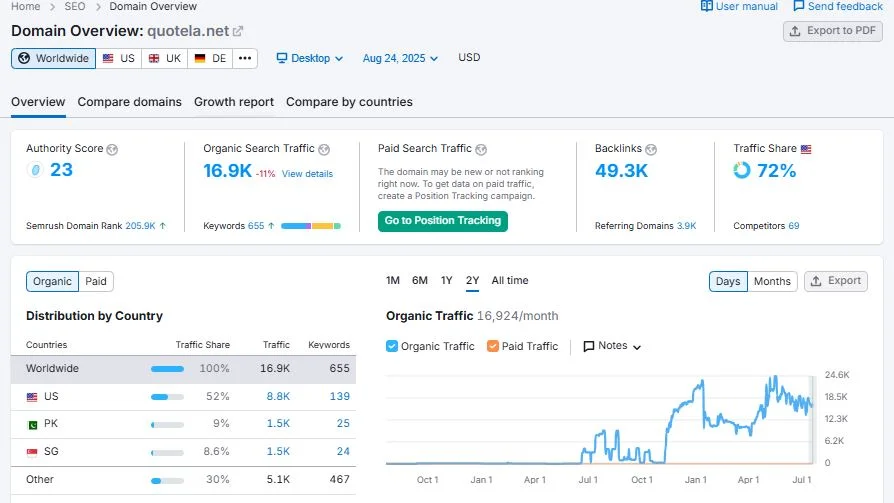The image size is (894, 503).
Task: Click the external link icon beside quotela.net
Action: [x=238, y=31]
